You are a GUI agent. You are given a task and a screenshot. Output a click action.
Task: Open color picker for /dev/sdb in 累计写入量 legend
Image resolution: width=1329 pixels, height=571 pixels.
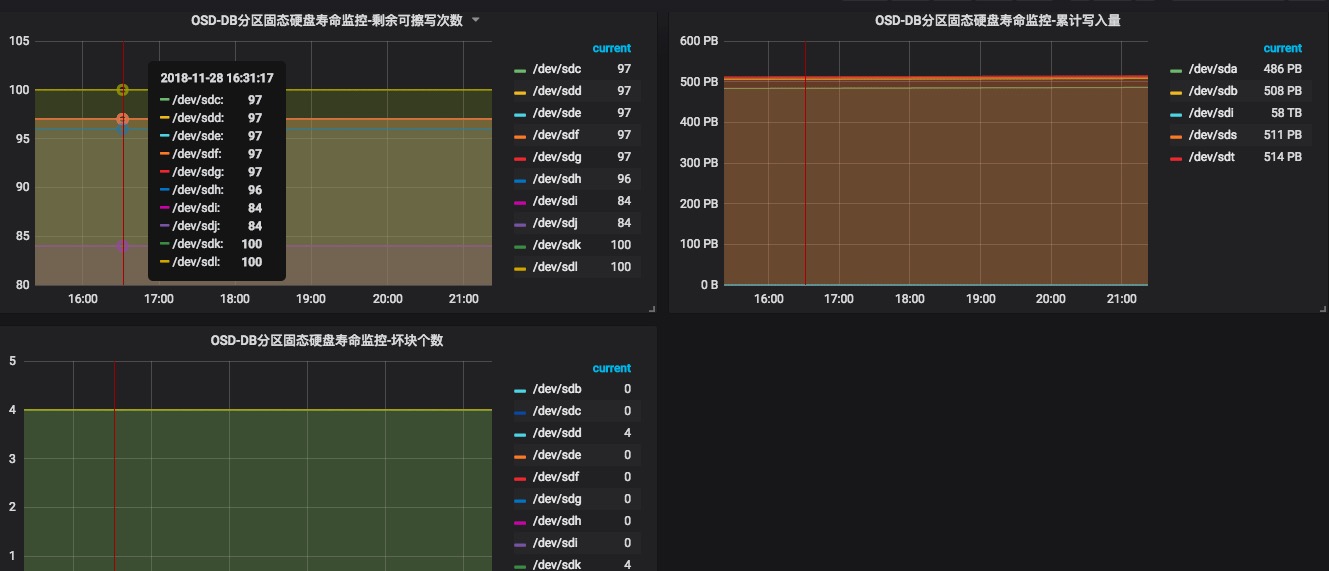1176,92
